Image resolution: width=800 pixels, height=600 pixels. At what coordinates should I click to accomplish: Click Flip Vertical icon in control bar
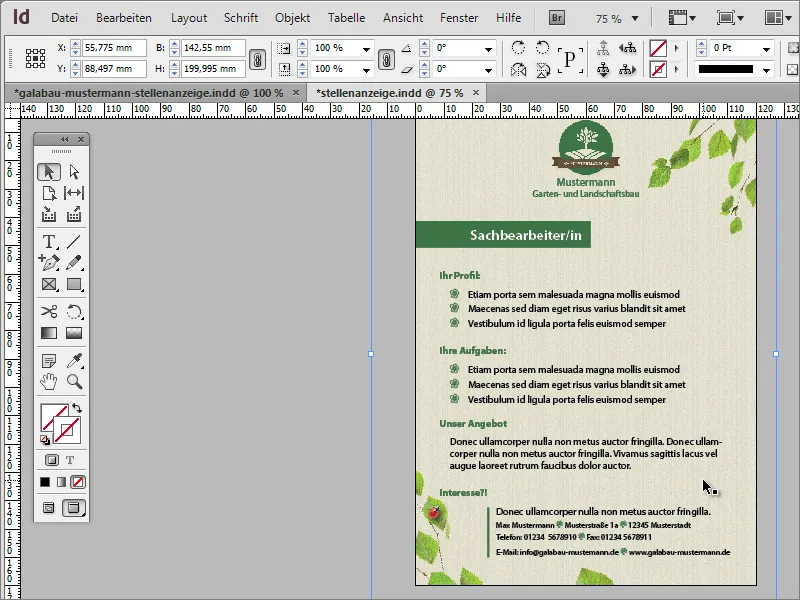543,69
